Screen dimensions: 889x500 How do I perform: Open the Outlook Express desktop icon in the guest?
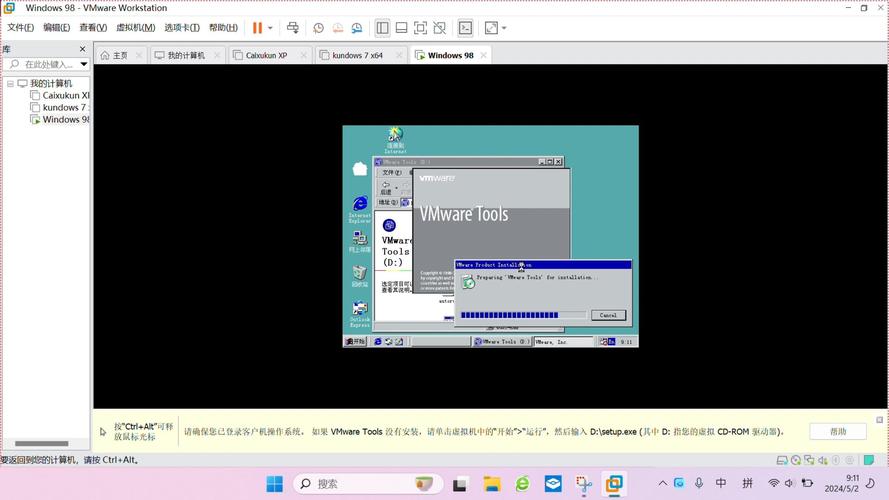point(359,313)
